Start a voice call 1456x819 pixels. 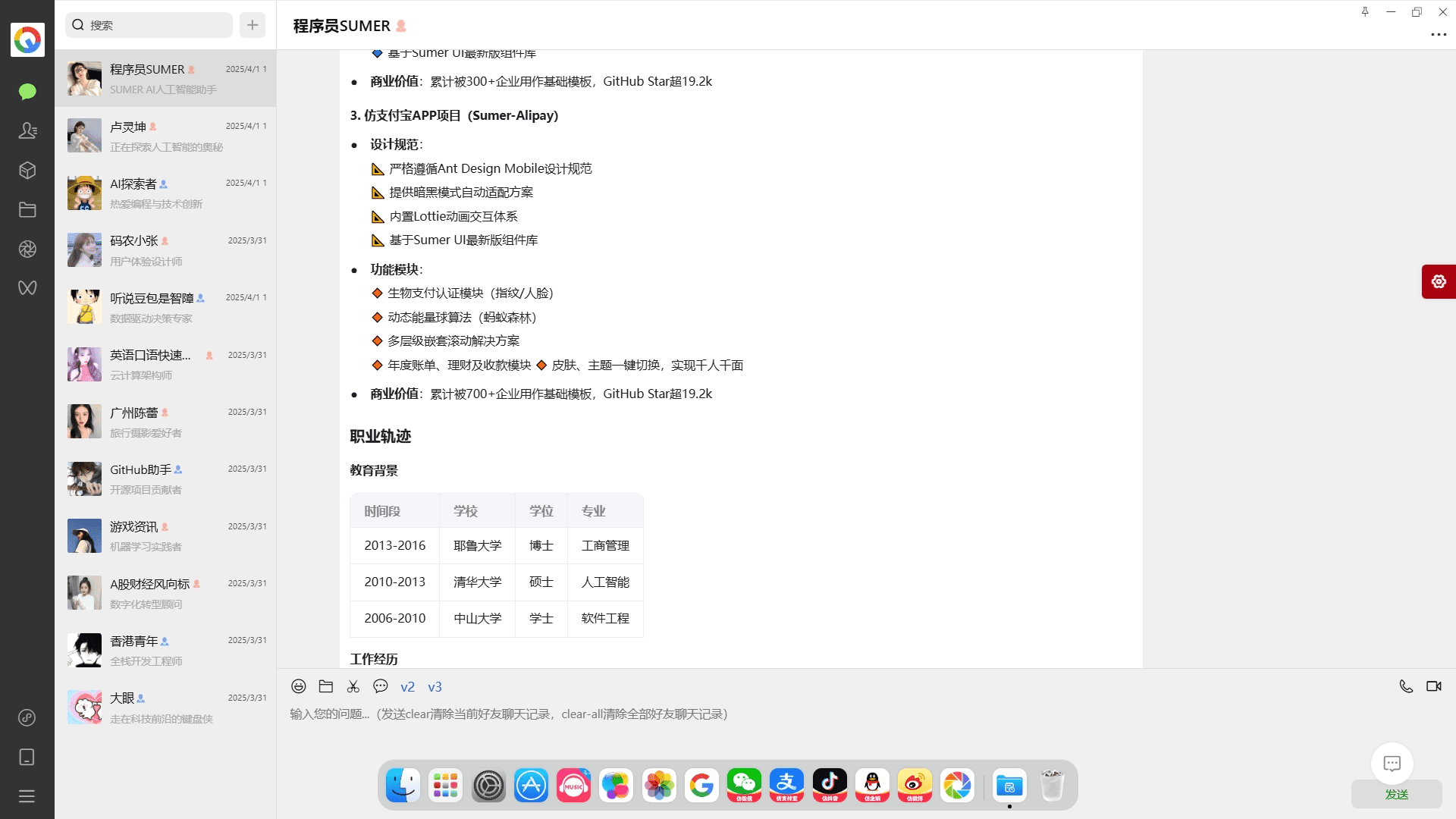[1406, 686]
